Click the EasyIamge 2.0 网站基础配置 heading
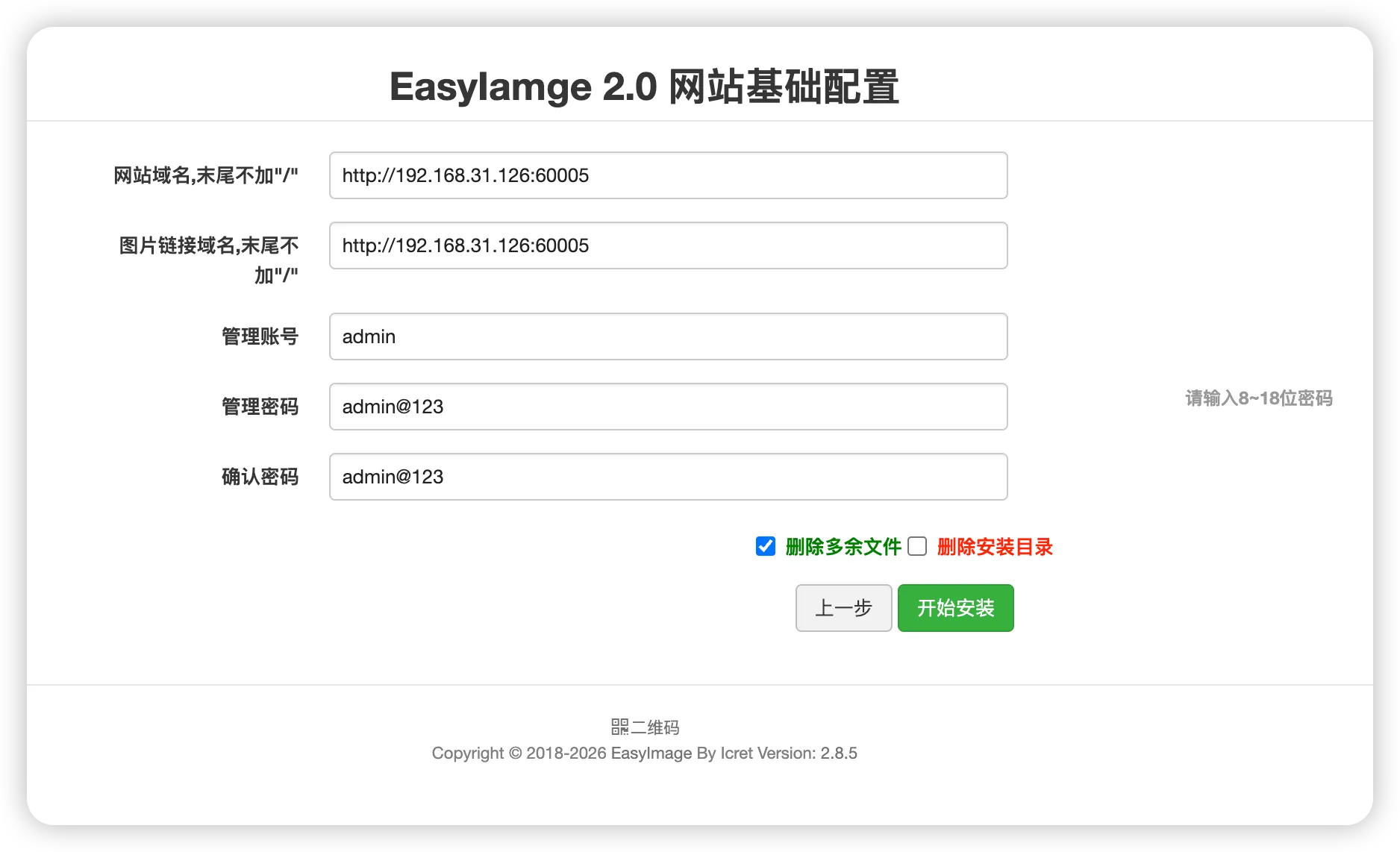The height and width of the screenshot is (852, 1400). 644,87
